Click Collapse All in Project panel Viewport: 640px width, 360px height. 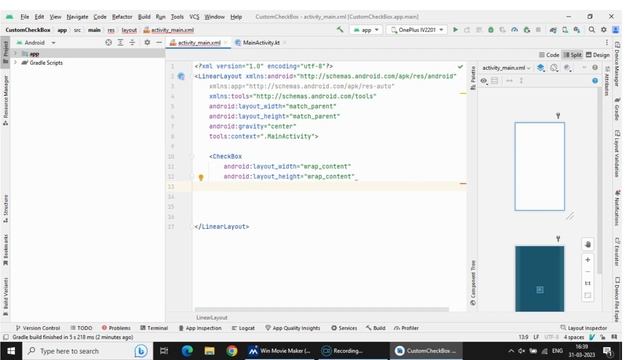click(132, 42)
